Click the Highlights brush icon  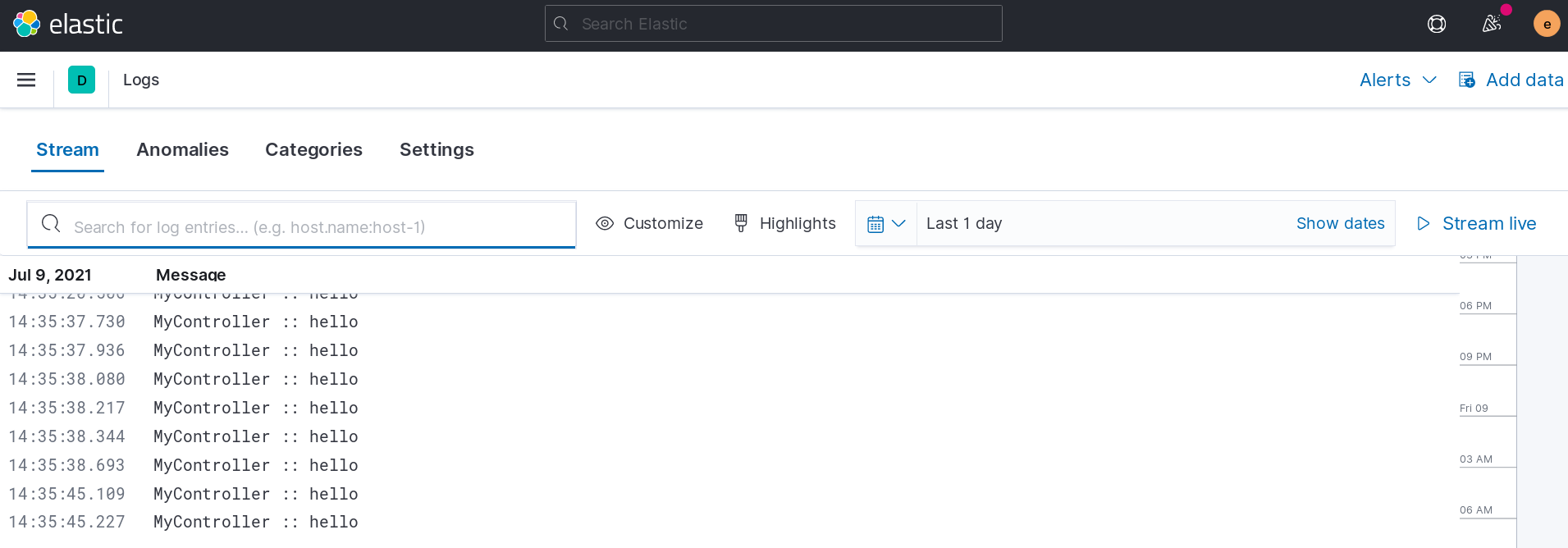741,223
